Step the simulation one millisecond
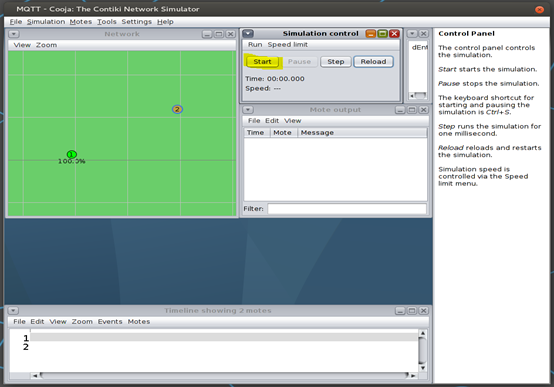554x387 pixels. pos(336,61)
